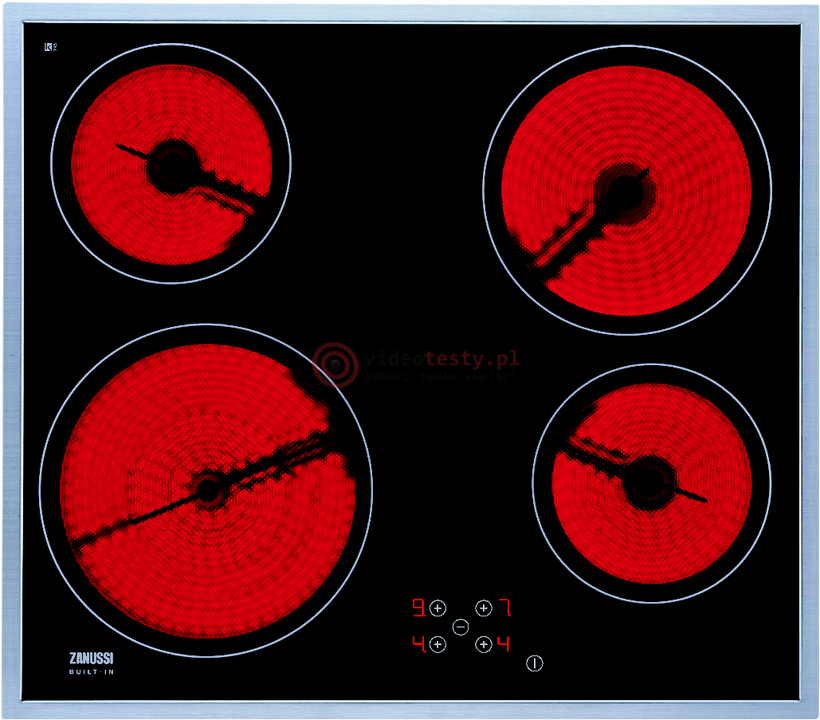Viewport: 820px width, 720px height.
Task: Tap the bottom-right small cooking zone
Action: [651, 482]
